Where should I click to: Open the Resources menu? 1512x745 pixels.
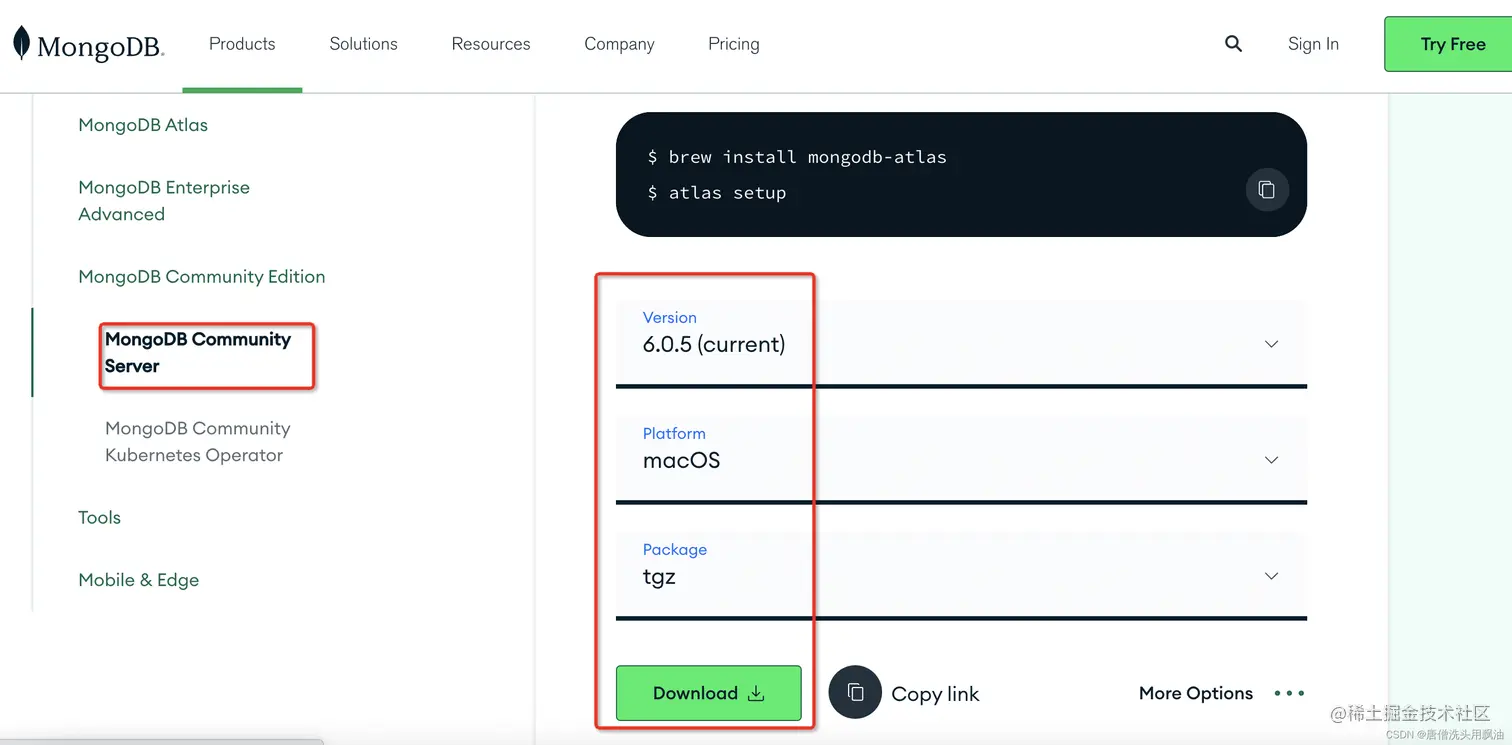tap(491, 44)
